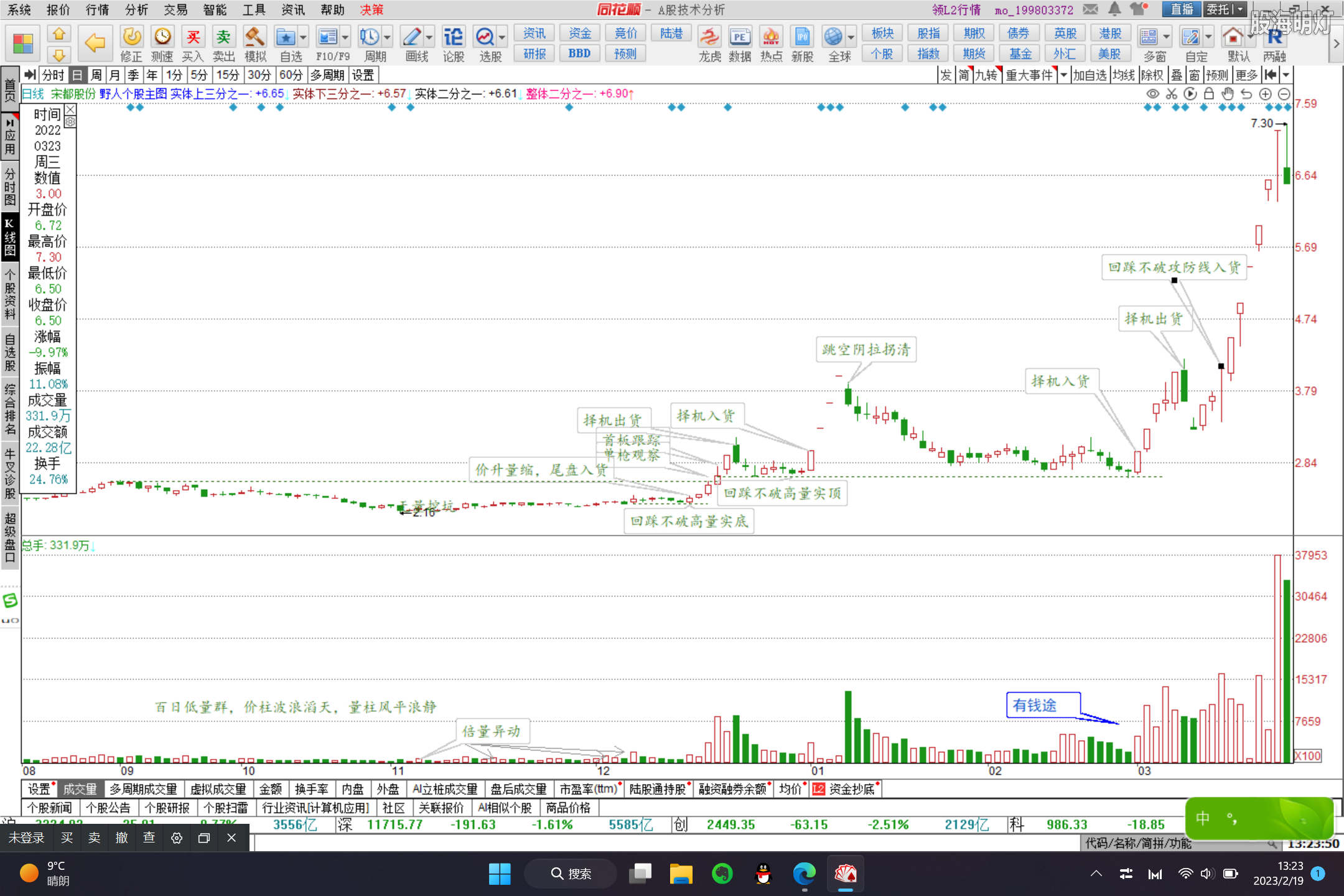Expand the 多窗 dropdown arrow
Image resolution: width=1344 pixels, height=896 pixels.
click(1167, 37)
